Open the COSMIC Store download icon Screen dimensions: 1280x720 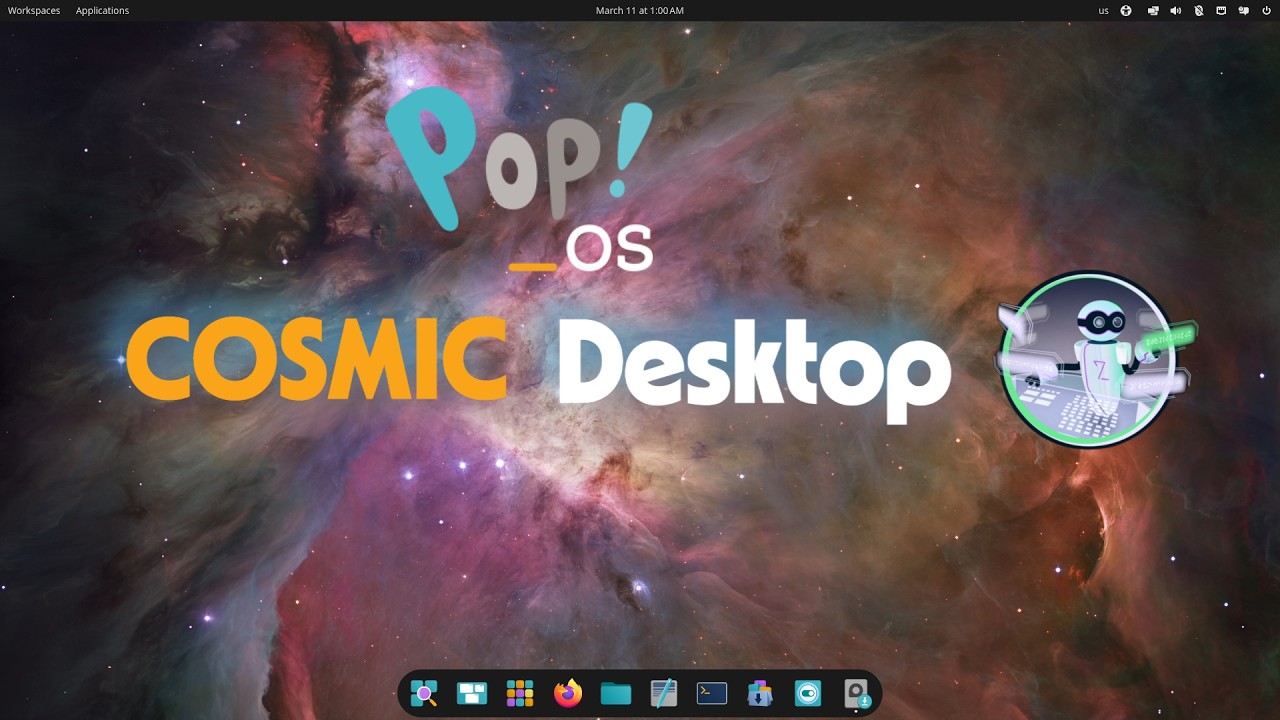(x=760, y=693)
